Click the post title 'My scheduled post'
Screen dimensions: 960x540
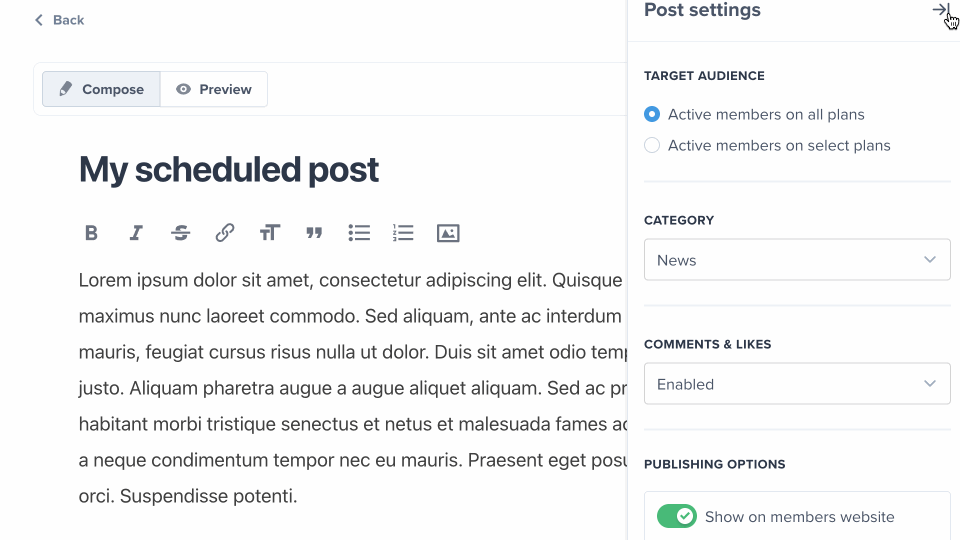pyautogui.click(x=229, y=170)
